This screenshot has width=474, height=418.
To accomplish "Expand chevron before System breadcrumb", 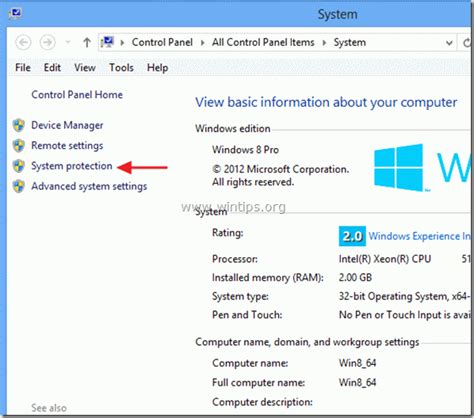I will tap(324, 43).
